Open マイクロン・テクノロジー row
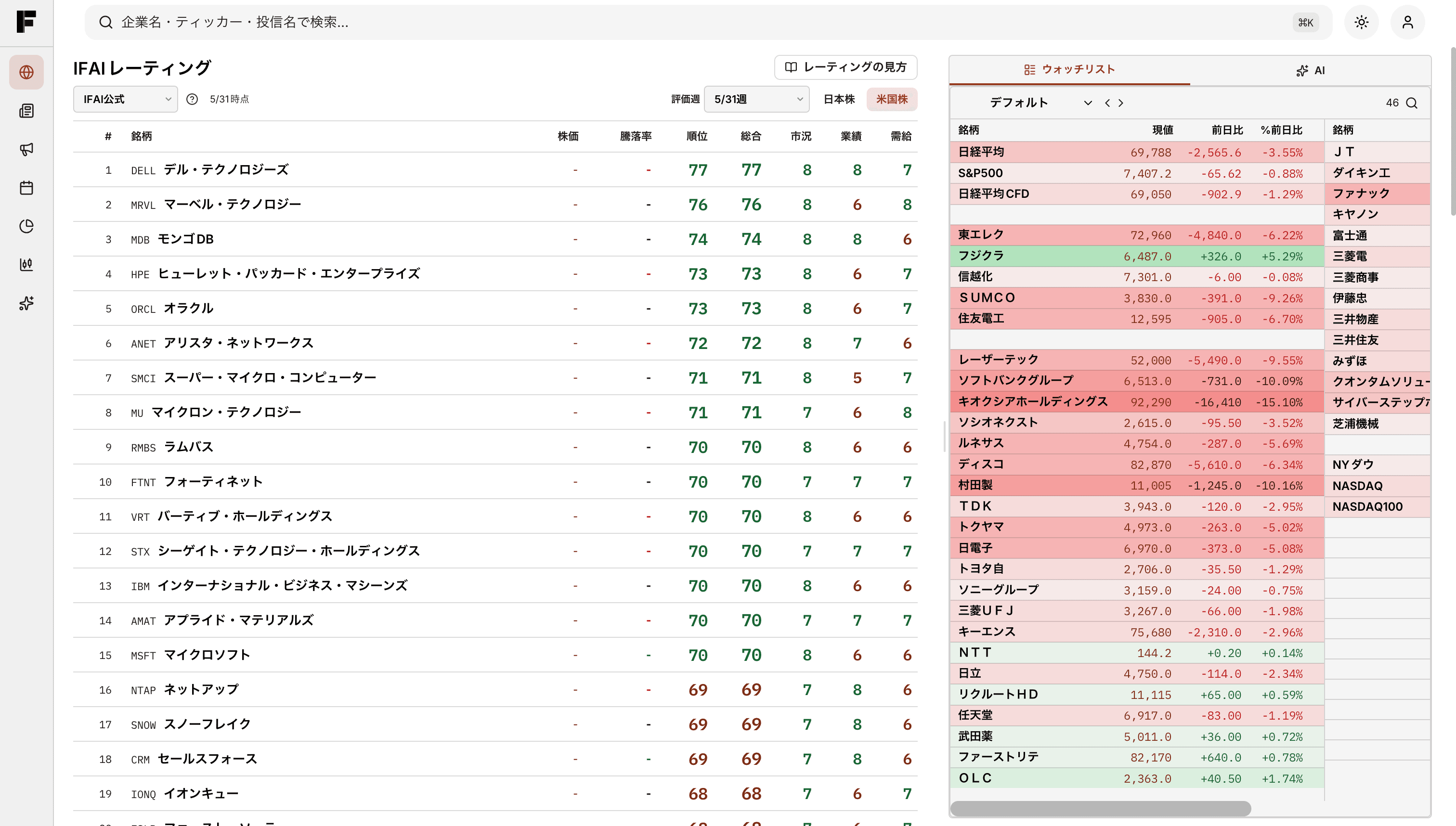Image resolution: width=1456 pixels, height=826 pixels. [495, 412]
